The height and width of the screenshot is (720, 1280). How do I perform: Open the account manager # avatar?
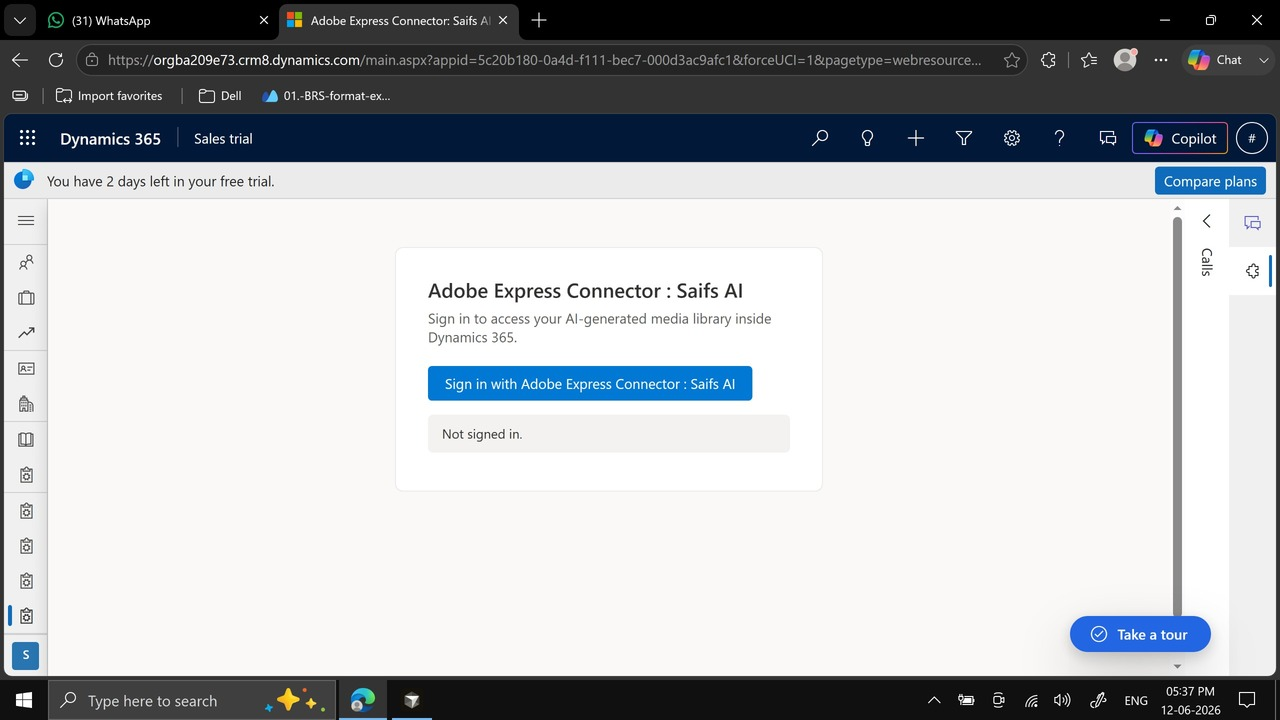point(1252,139)
